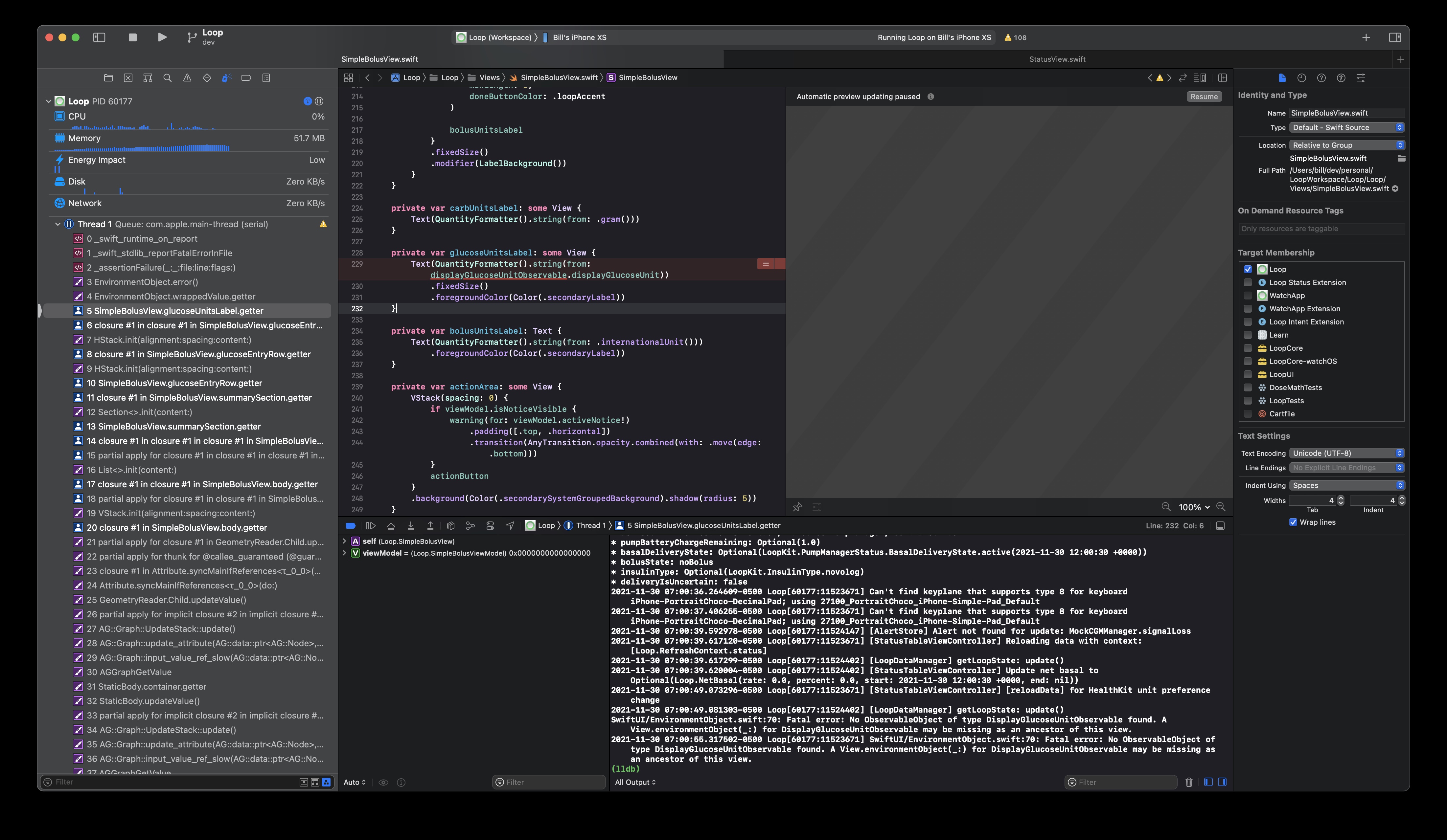Click the Debug Memory Graph icon
This screenshot has width=1447, height=840.
471,525
